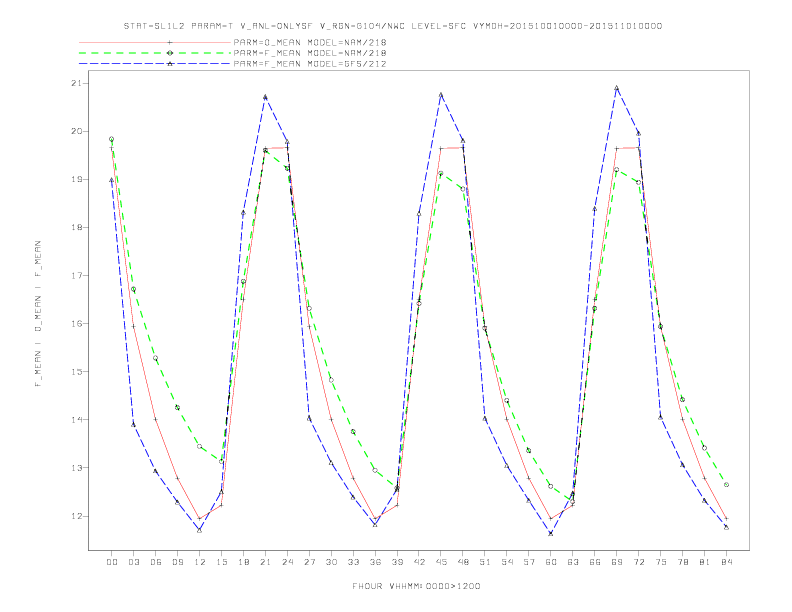Select legend text PARM=F_MEAN MODEL=GFS/212

click(x=310, y=64)
